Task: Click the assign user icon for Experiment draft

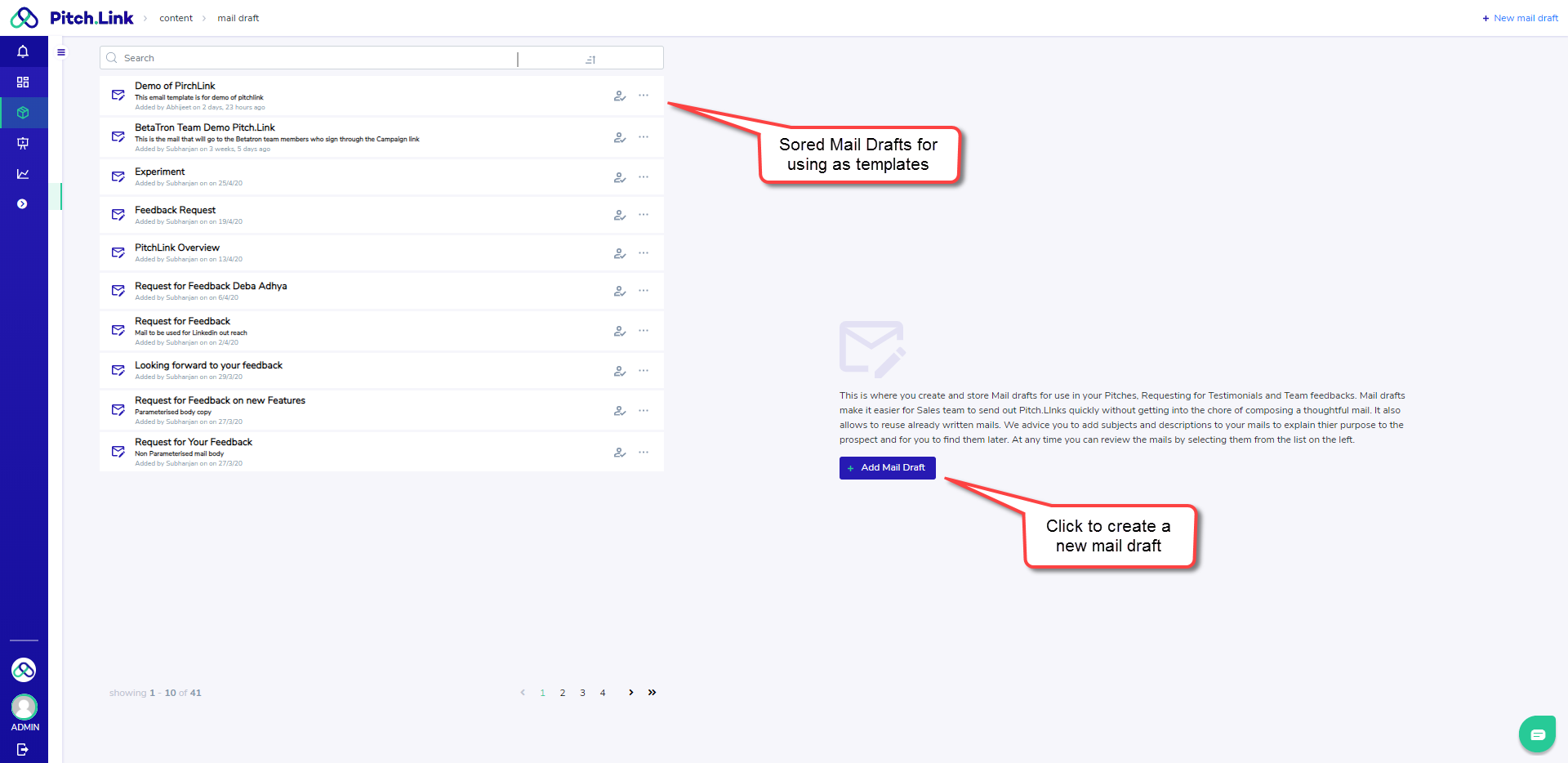Action: pyautogui.click(x=620, y=177)
